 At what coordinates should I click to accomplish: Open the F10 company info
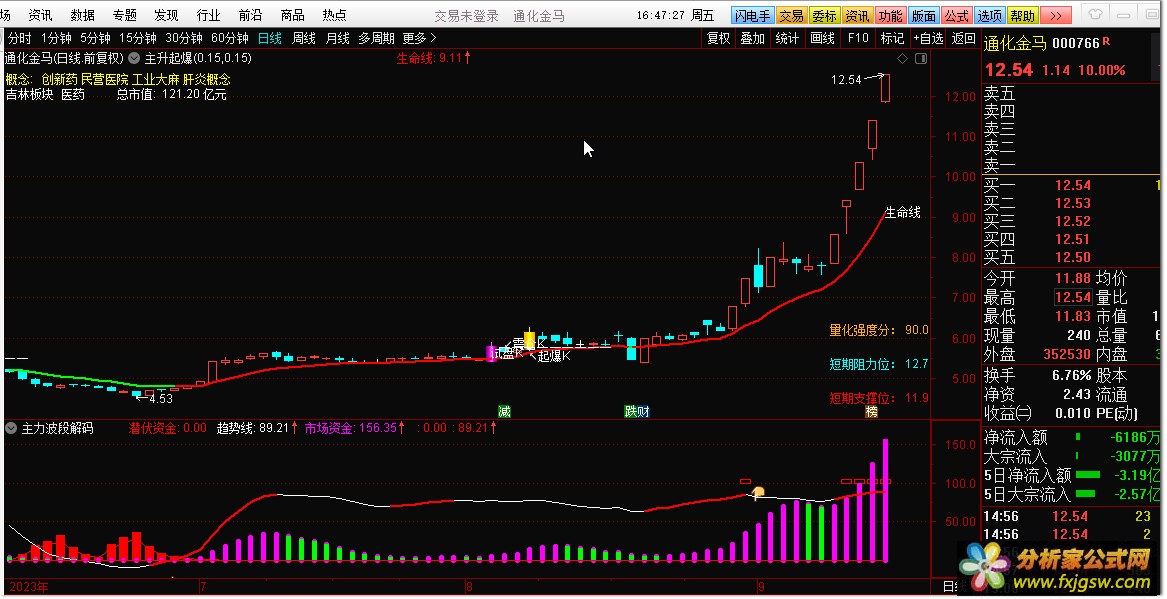pyautogui.click(x=858, y=38)
